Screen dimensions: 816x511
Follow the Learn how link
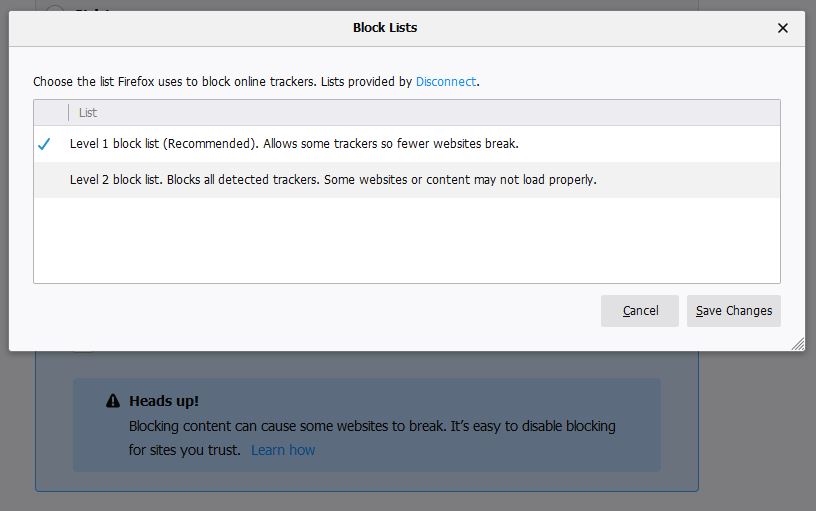click(x=283, y=450)
